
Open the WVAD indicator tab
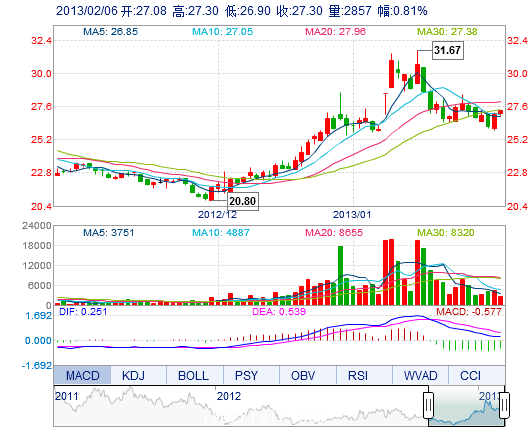(420, 375)
